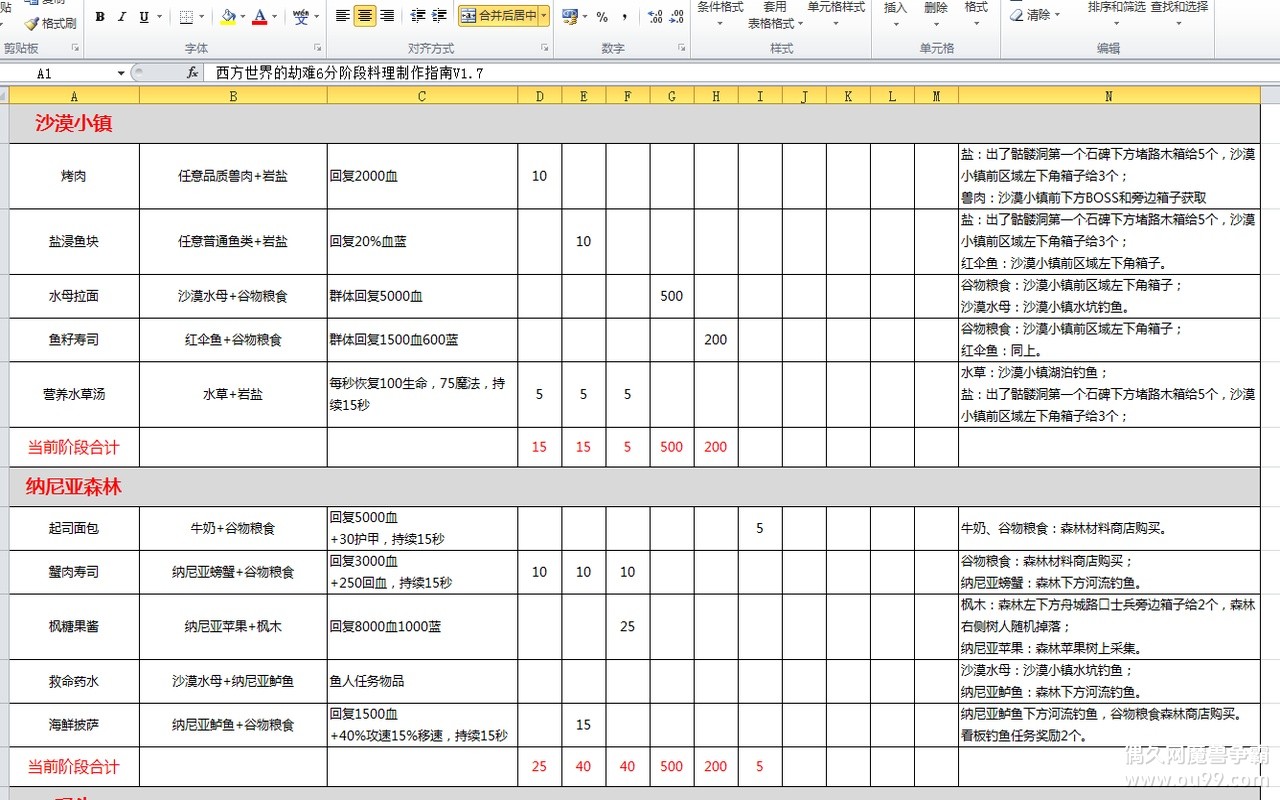Click the insert function fx icon
Screen dimensions: 1280x800
coord(192,73)
